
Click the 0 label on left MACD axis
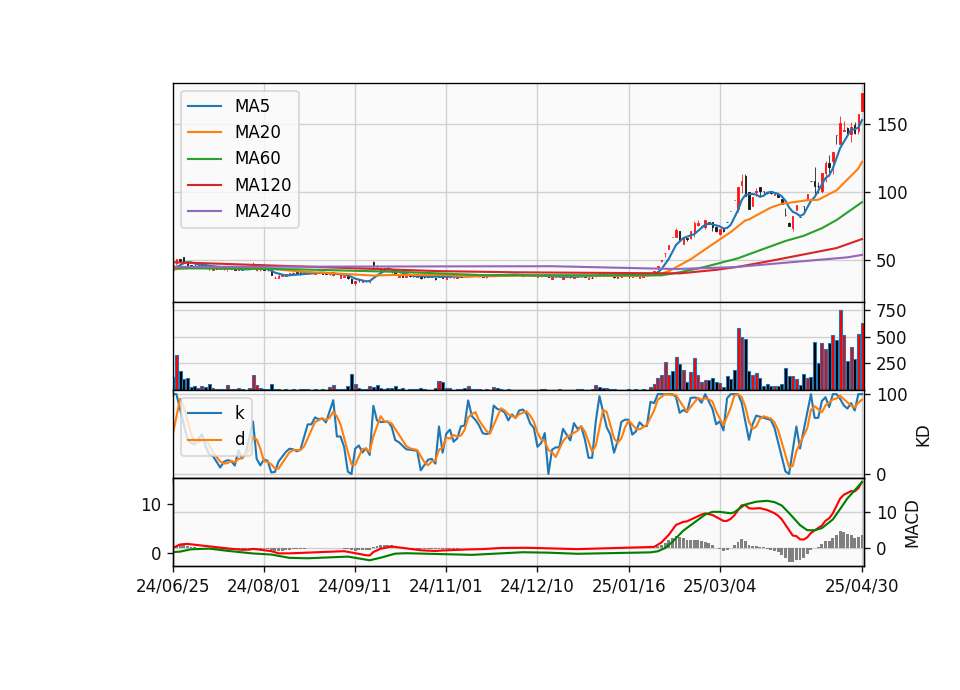click(x=156, y=554)
